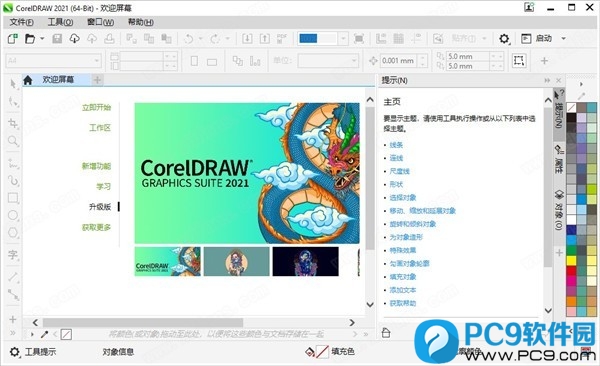Select the Zoom magnifier tool
Image resolution: width=600 pixels, height=366 pixels.
click(13, 141)
